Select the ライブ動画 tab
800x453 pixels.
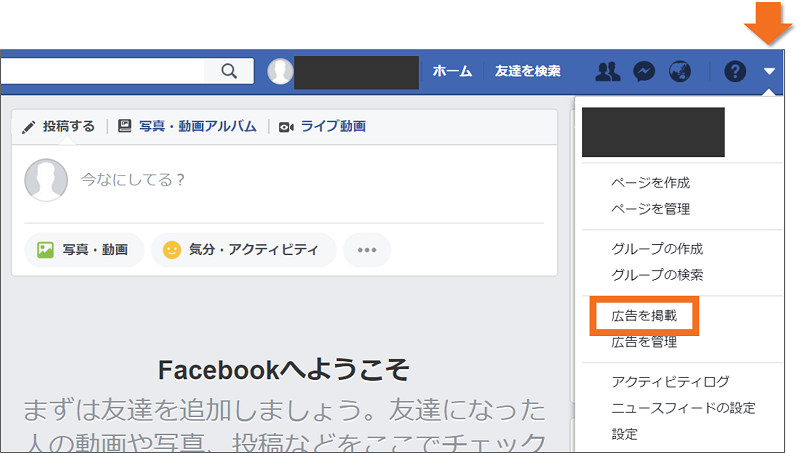[x=322, y=126]
